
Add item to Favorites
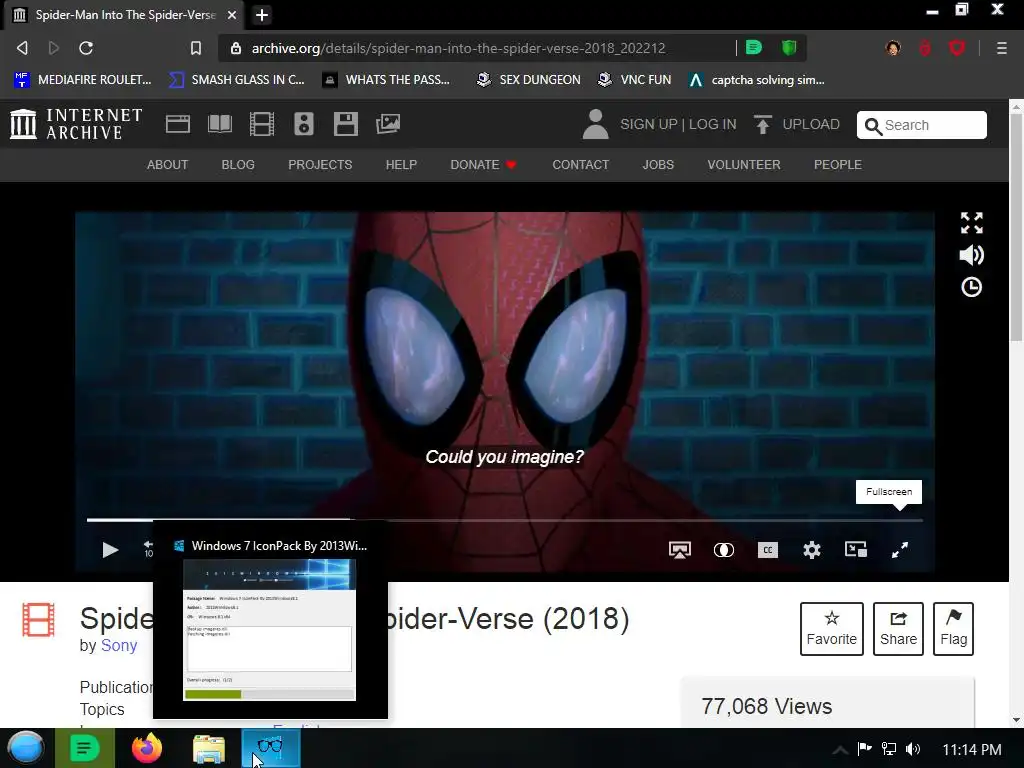[x=831, y=629]
